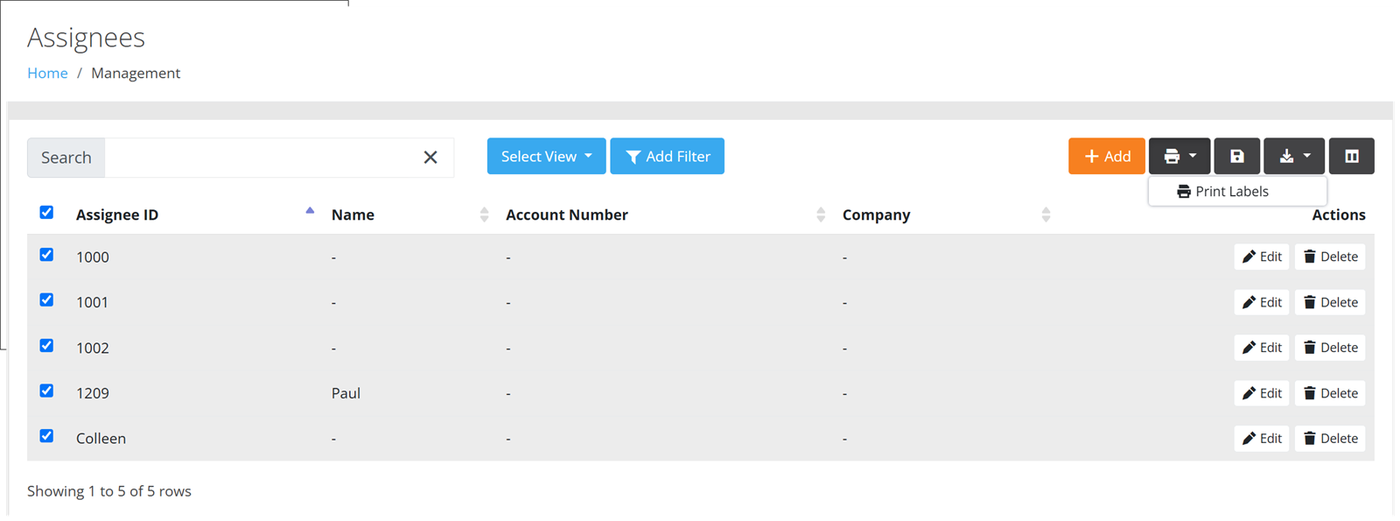The image size is (1400, 521).
Task: Edit assignee 1001
Action: (1262, 302)
